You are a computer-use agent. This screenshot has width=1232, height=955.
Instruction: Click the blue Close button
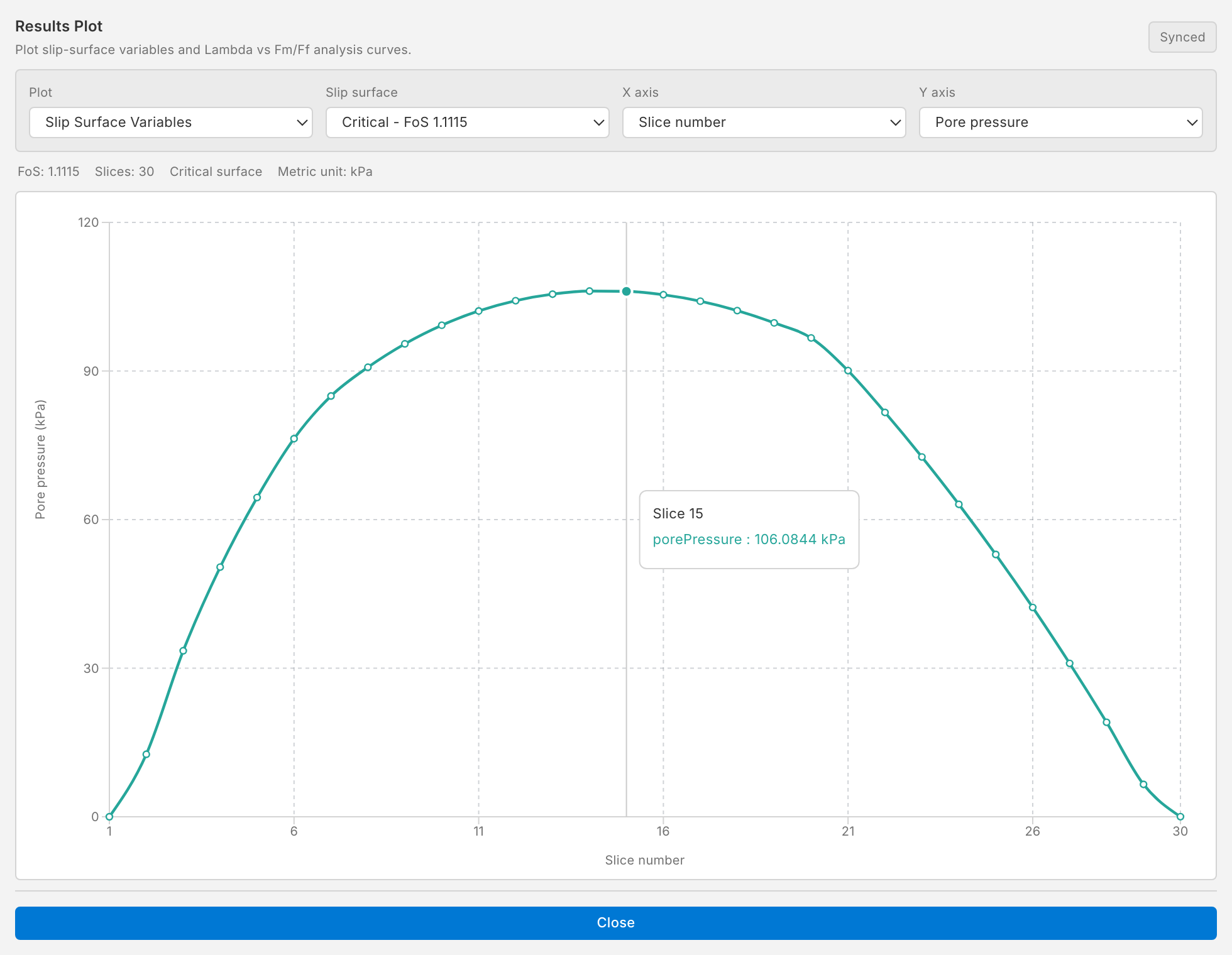pyautogui.click(x=616, y=923)
